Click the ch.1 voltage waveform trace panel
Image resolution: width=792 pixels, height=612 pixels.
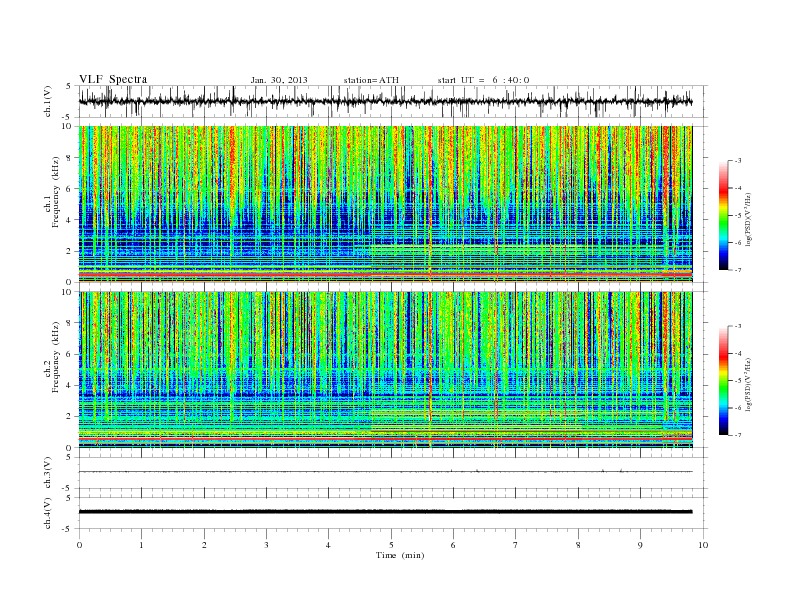tap(393, 101)
